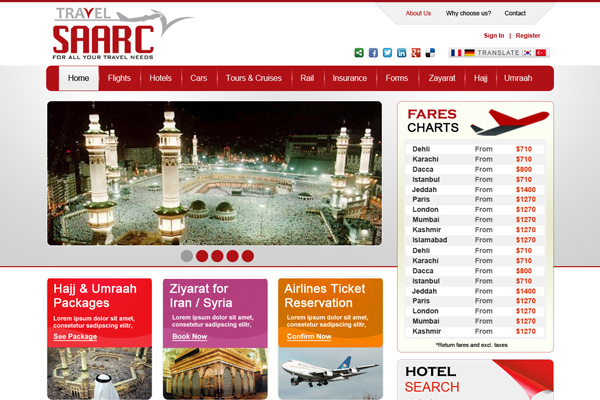Viewport: 600px width, 400px height.
Task: Select the French flag translation
Action: [456, 52]
